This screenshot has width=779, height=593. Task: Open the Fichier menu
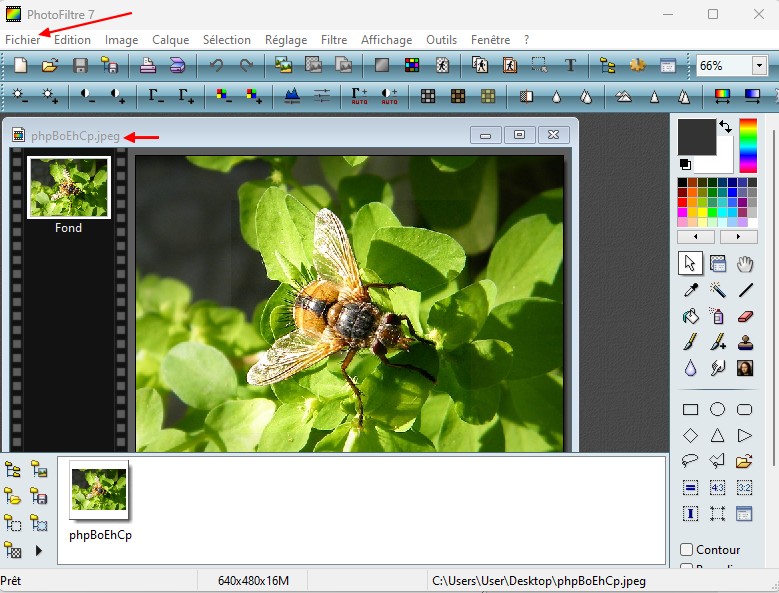point(22,40)
